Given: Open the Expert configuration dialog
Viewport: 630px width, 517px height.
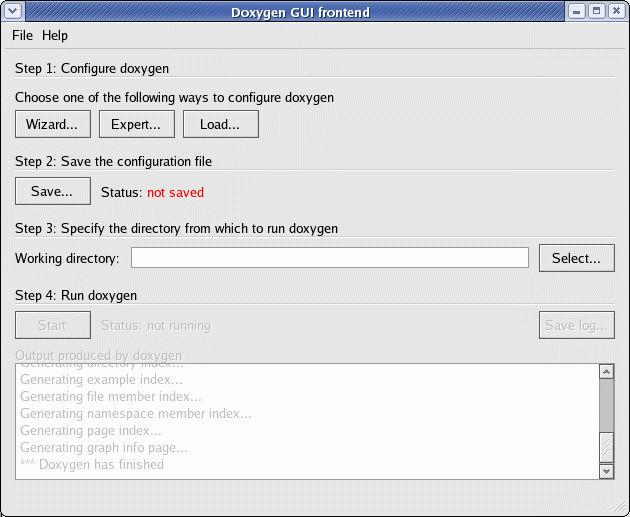Looking at the screenshot, I should [136, 124].
